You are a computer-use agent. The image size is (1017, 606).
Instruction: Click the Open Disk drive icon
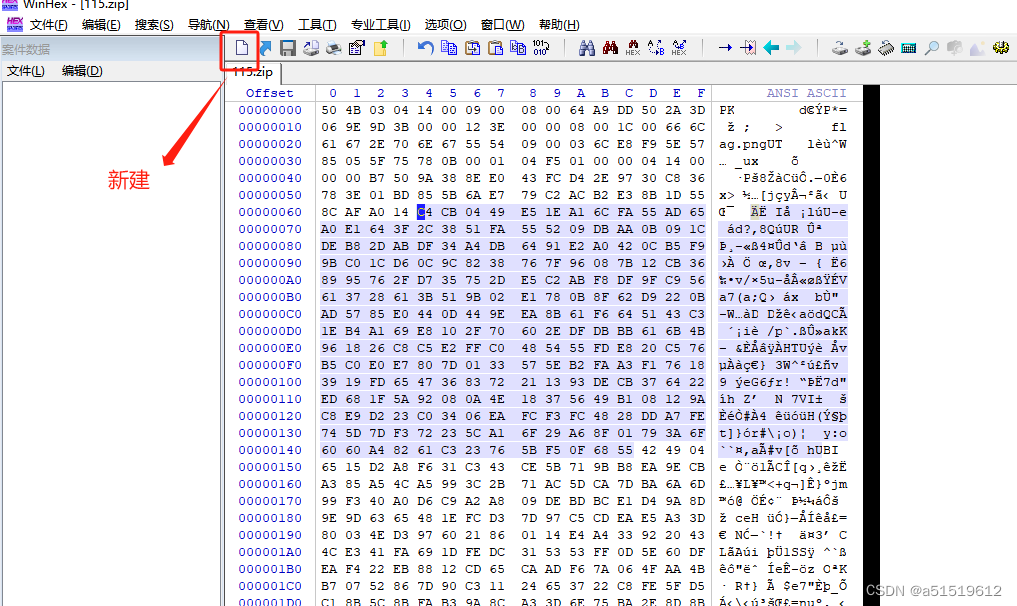point(840,46)
